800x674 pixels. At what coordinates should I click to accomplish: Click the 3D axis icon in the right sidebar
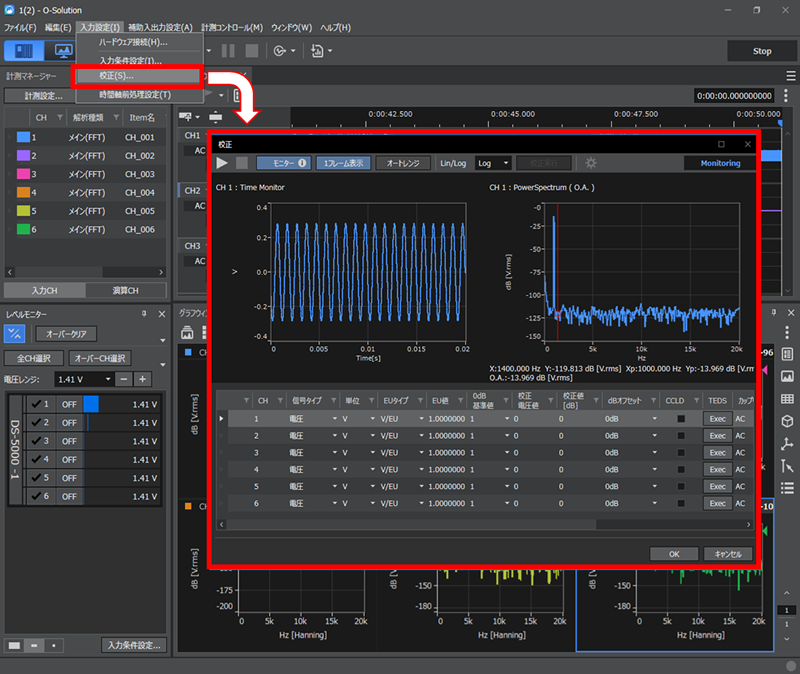pyautogui.click(x=787, y=443)
